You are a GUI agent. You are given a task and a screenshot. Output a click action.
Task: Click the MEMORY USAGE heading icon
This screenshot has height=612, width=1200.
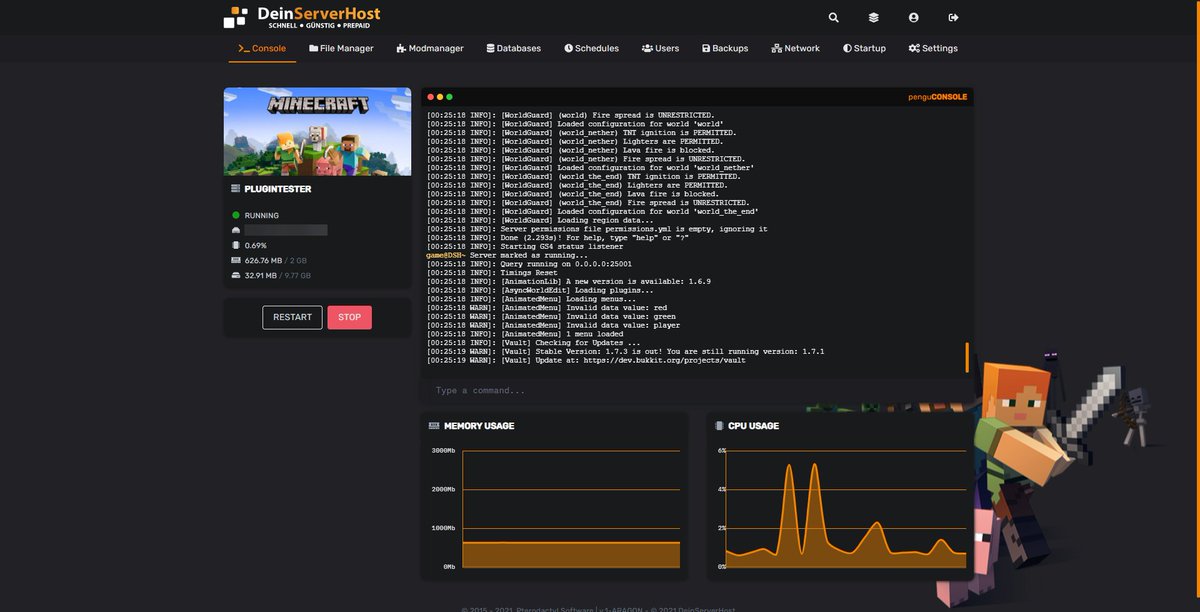tap(434, 426)
